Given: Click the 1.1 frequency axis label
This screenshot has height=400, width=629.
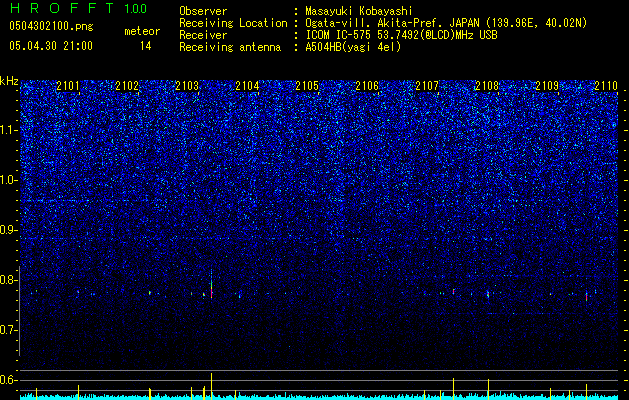Looking at the screenshot, I should coord(8,130).
